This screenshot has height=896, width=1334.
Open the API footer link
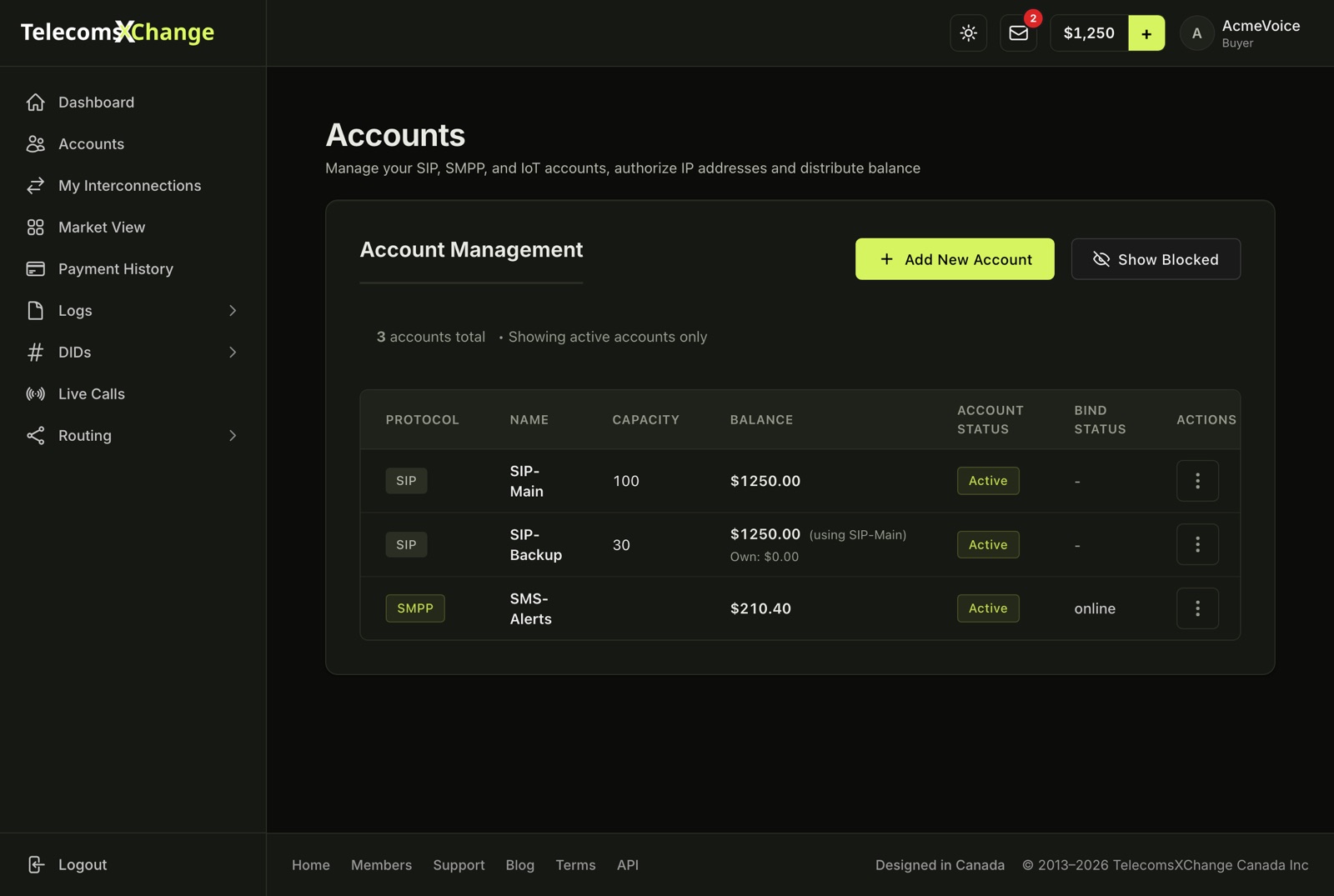[628, 865]
